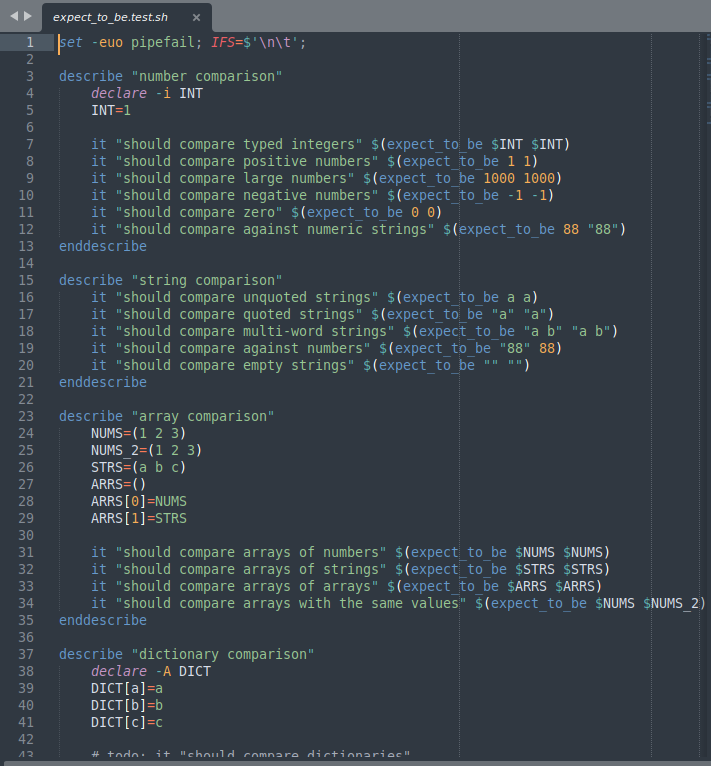Click "should compare arrays with the same values"

[291, 603]
